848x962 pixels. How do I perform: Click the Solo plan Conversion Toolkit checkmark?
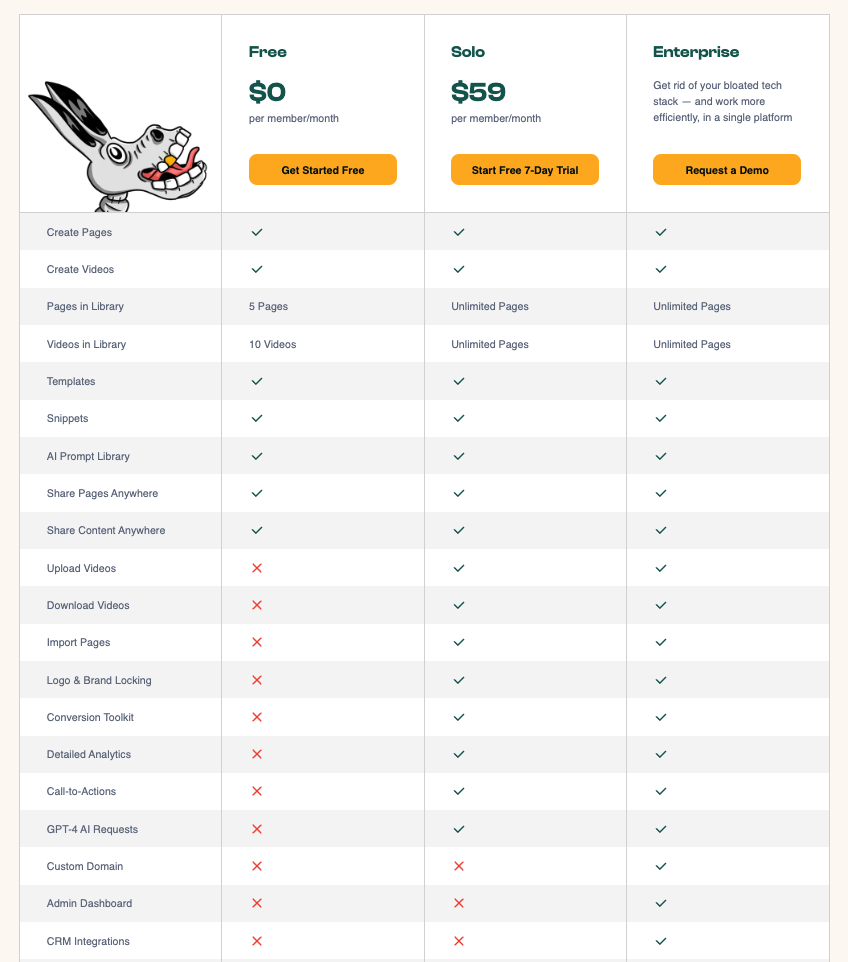point(459,717)
